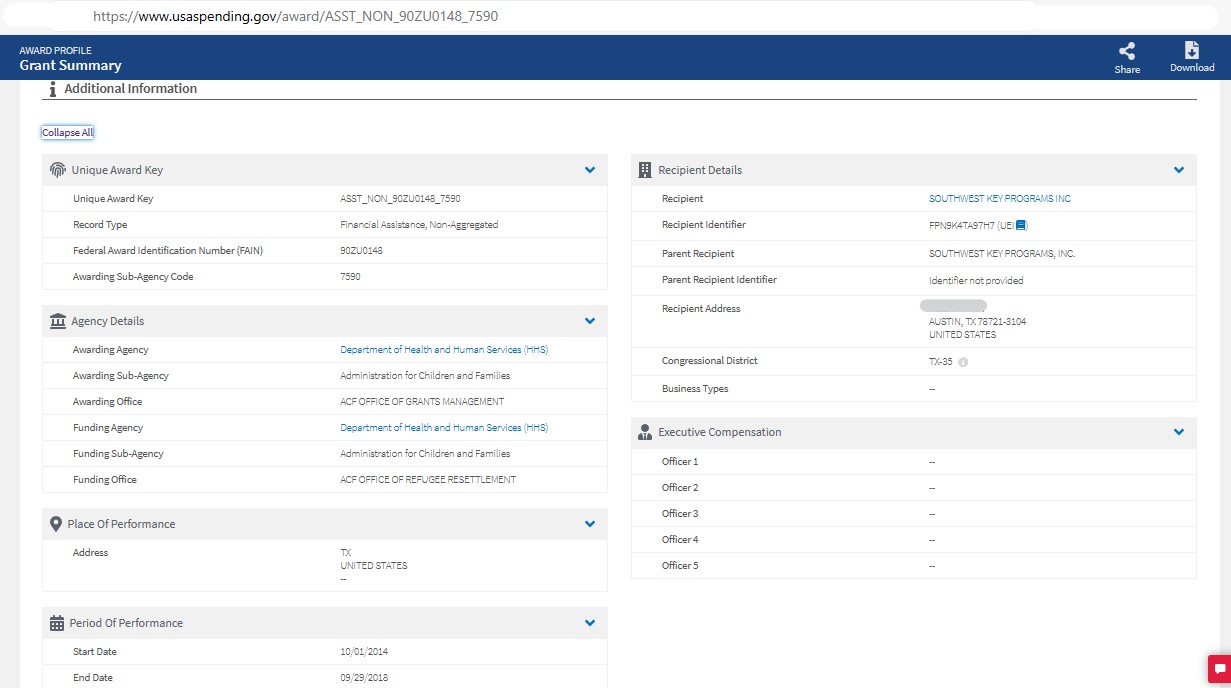
Task: Collapse the Executive Compensation section chevron
Action: [x=1179, y=432]
